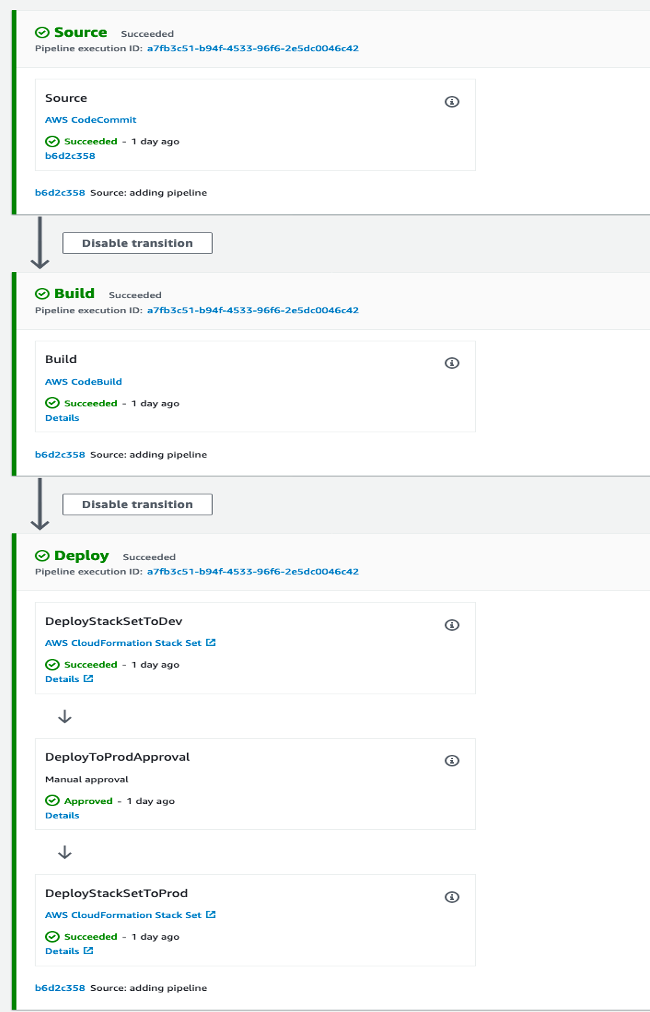Viewport: 650px width, 1012px height.
Task: Open Details for DeployToProdApproval
Action: (61, 815)
